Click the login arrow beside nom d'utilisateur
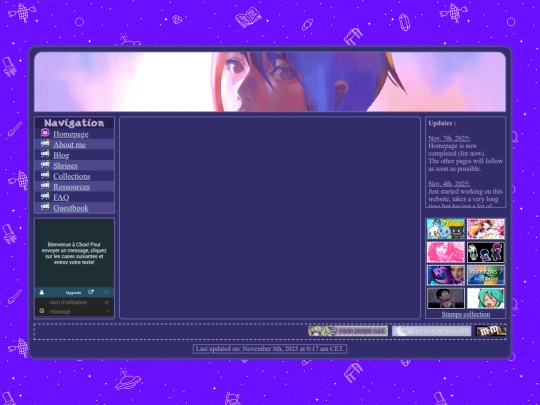 (x=107, y=302)
